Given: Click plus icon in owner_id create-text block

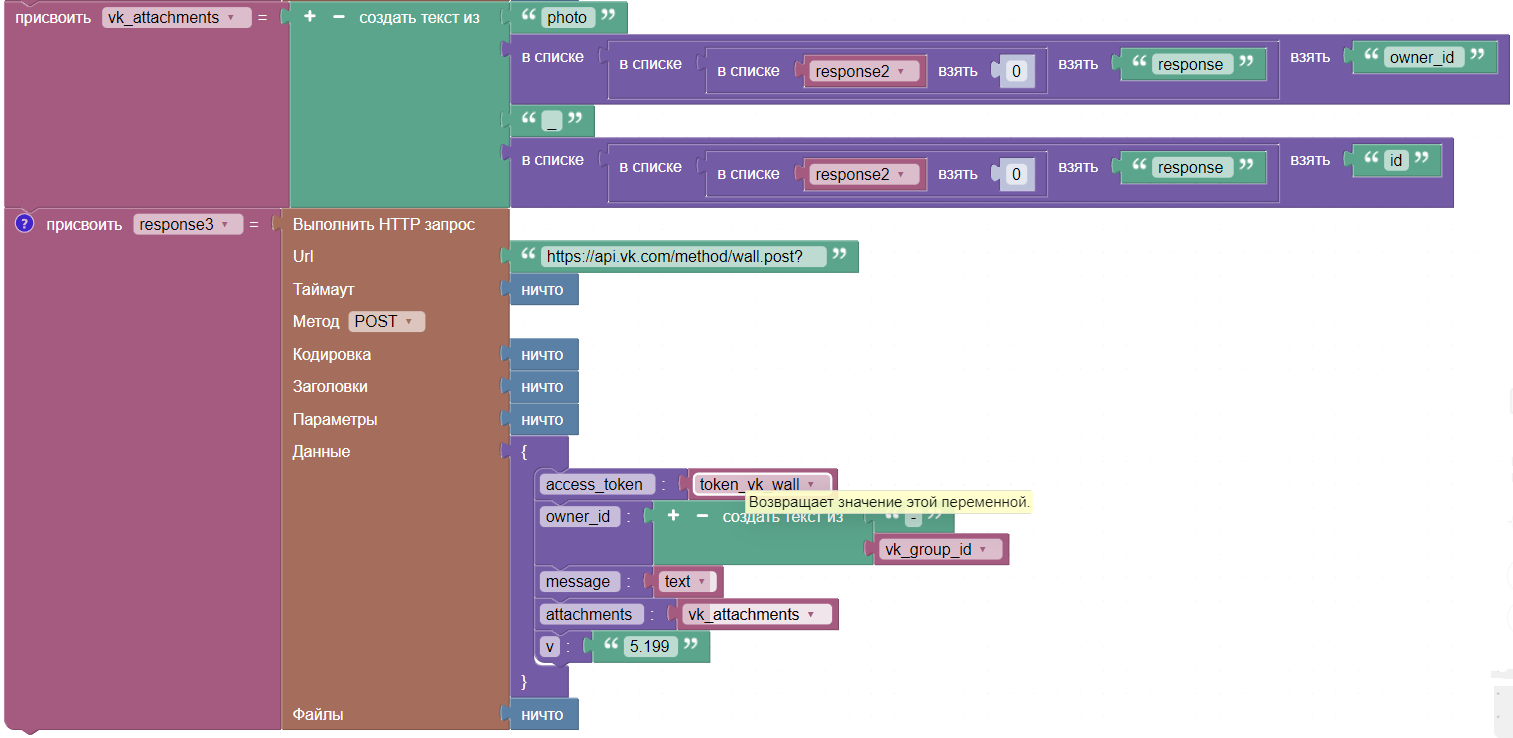Looking at the screenshot, I should pos(674,516).
